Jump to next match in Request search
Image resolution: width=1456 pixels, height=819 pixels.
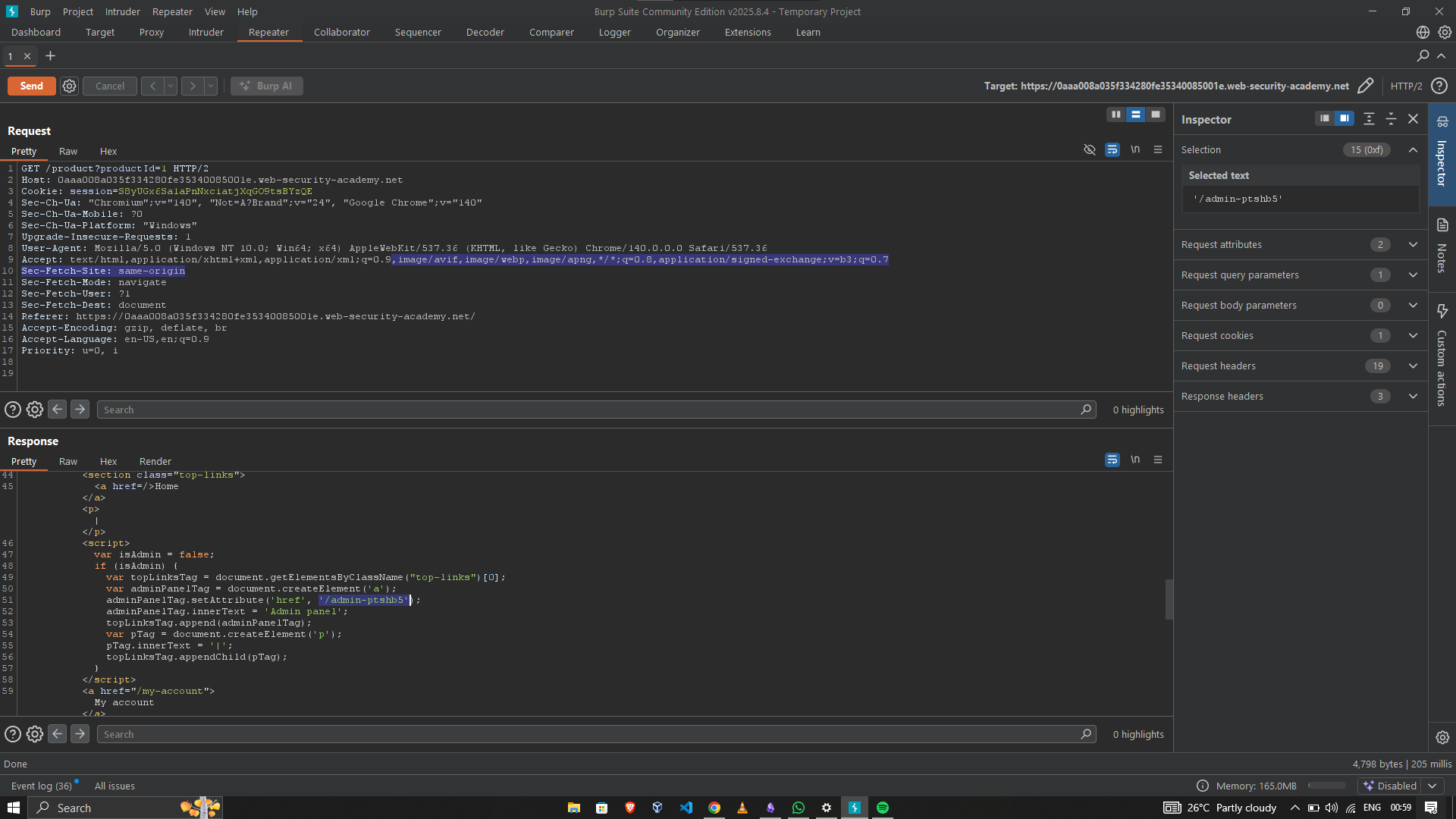[80, 409]
